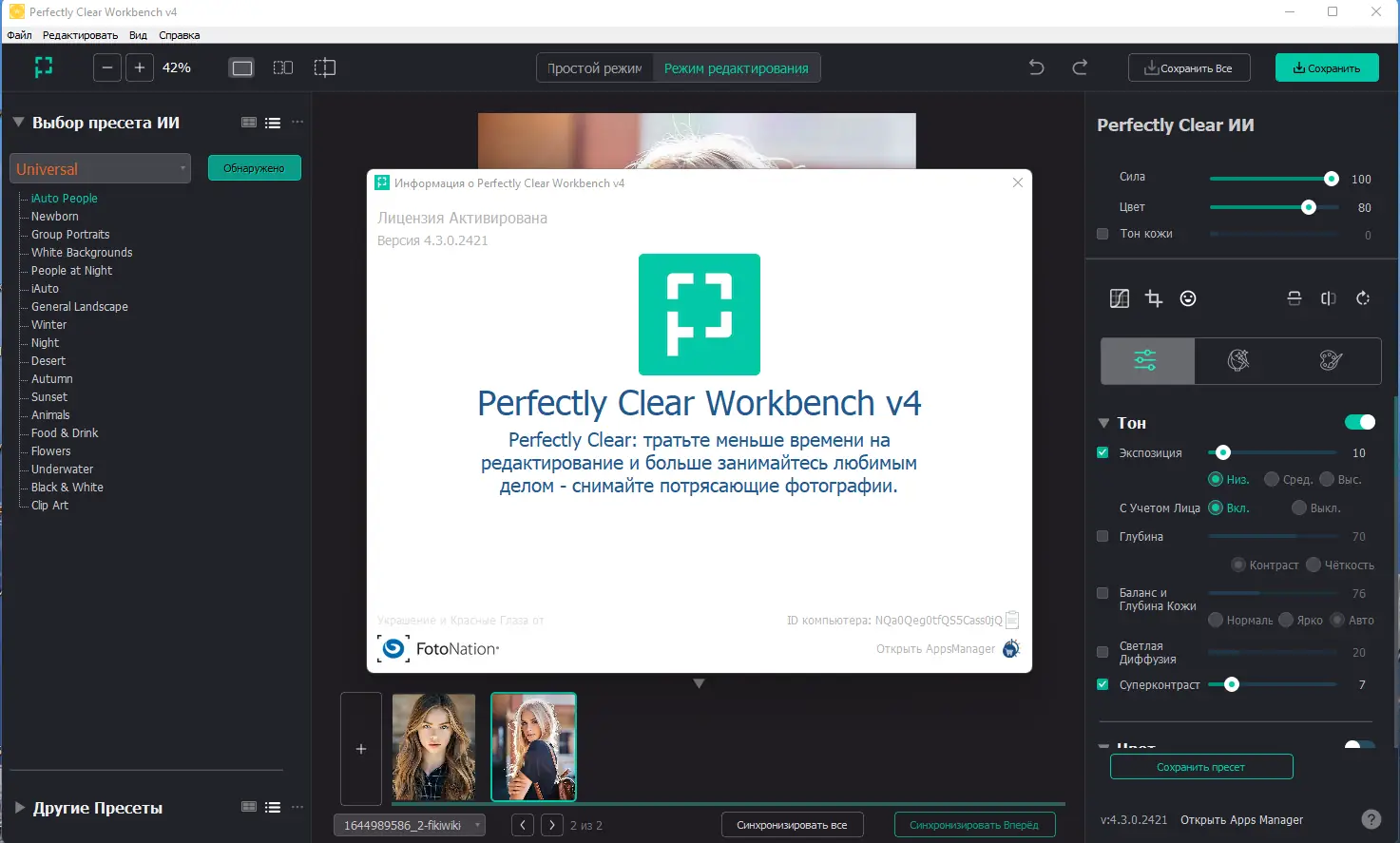Click the Цвет slider handle

[x=1309, y=207]
